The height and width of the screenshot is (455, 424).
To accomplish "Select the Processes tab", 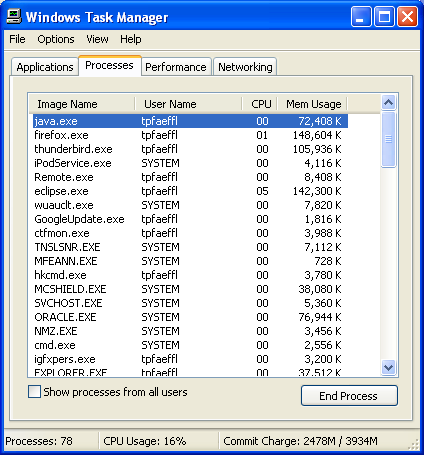I will (110, 65).
